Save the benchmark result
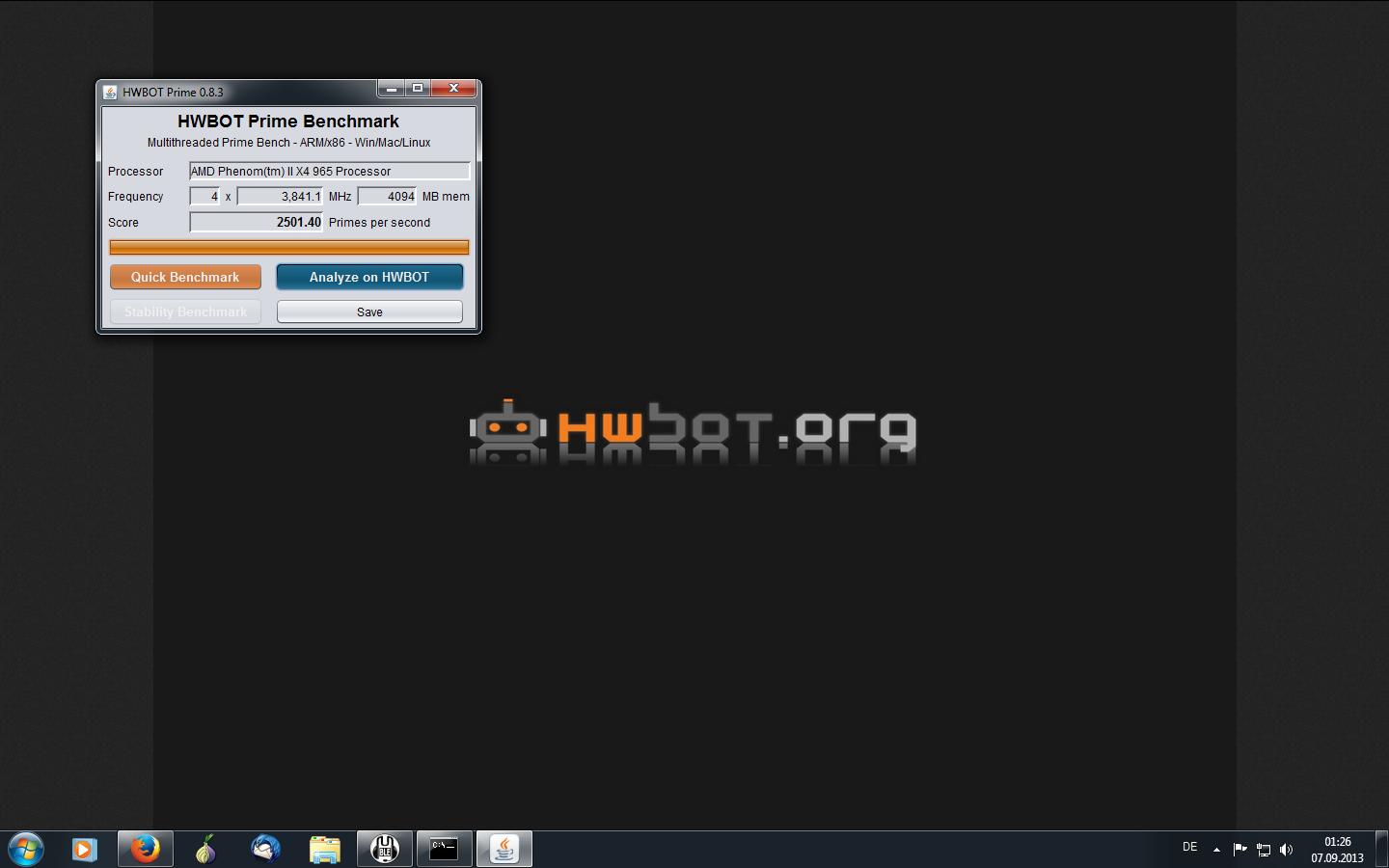 point(369,312)
